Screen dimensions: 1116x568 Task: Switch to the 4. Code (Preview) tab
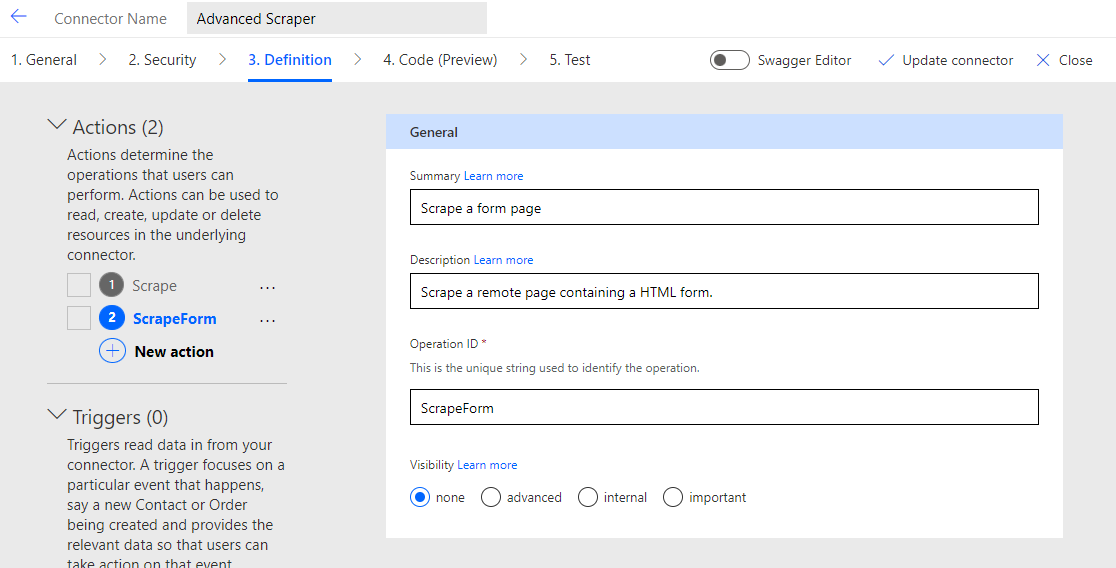440,60
